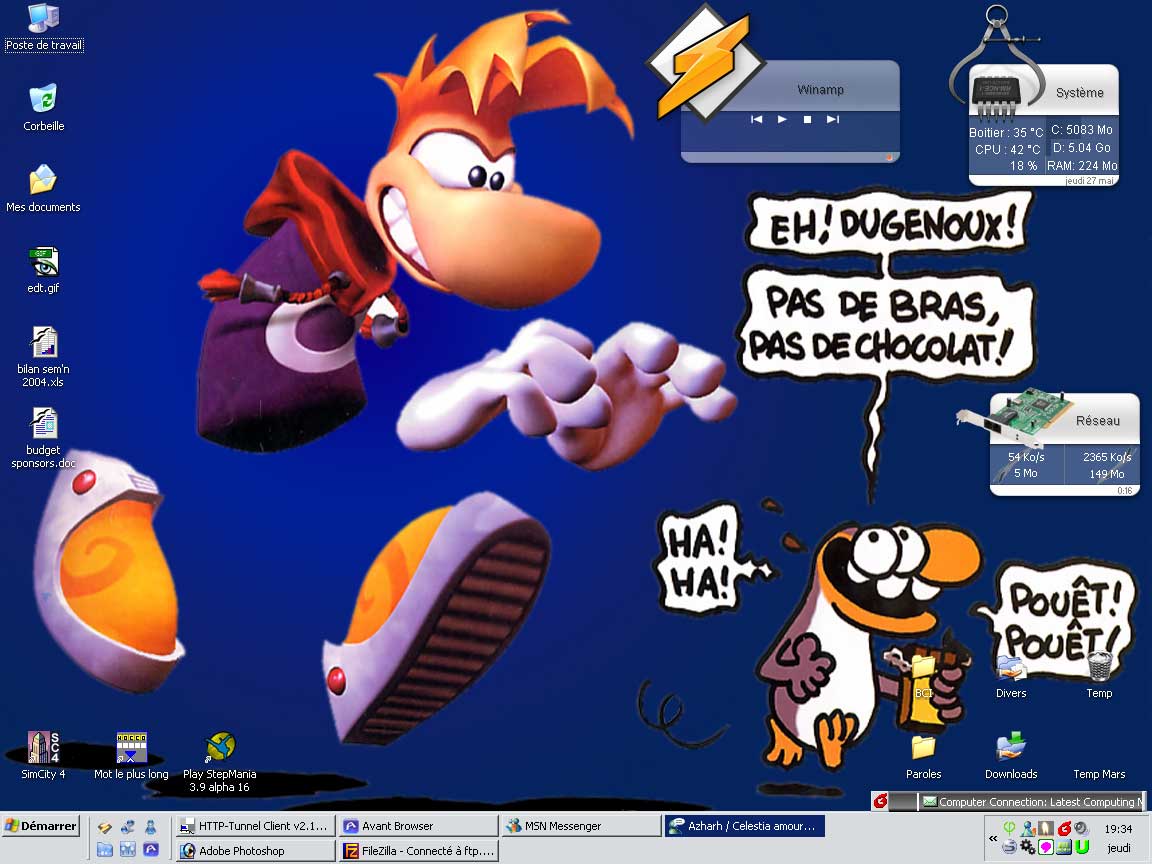The image size is (1152, 864).
Task: Launch Avant Browser from Quick Launch
Action: 151,850
